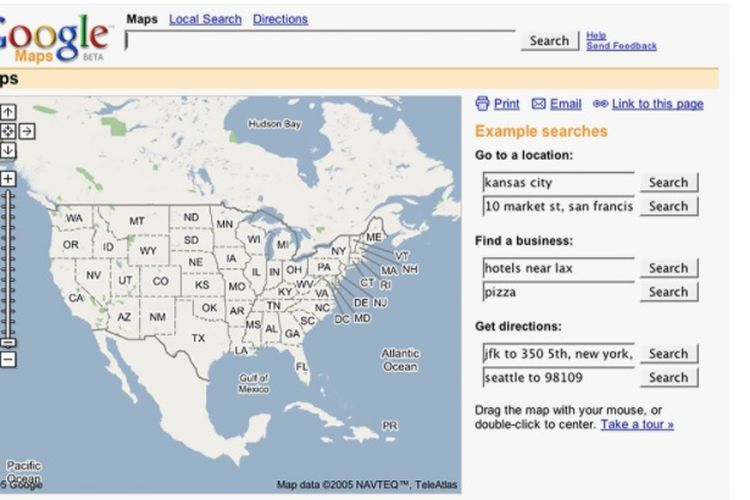
Task: Click the Atlantic Ocean label
Action: [x=400, y=360]
